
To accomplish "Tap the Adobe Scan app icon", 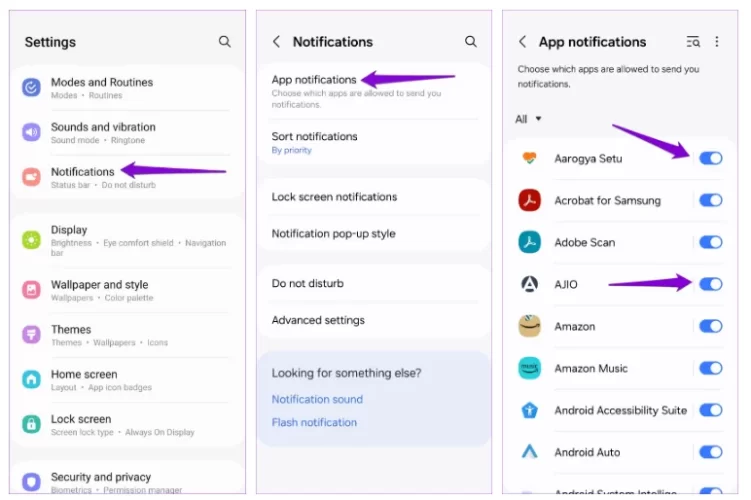I will click(x=529, y=242).
